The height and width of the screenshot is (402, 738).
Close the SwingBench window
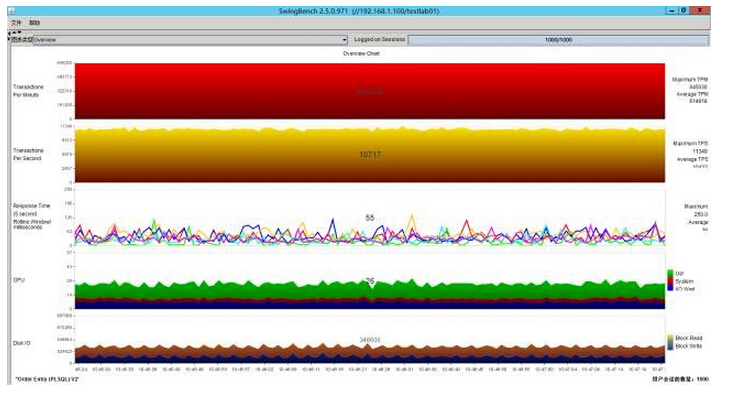(x=700, y=10)
